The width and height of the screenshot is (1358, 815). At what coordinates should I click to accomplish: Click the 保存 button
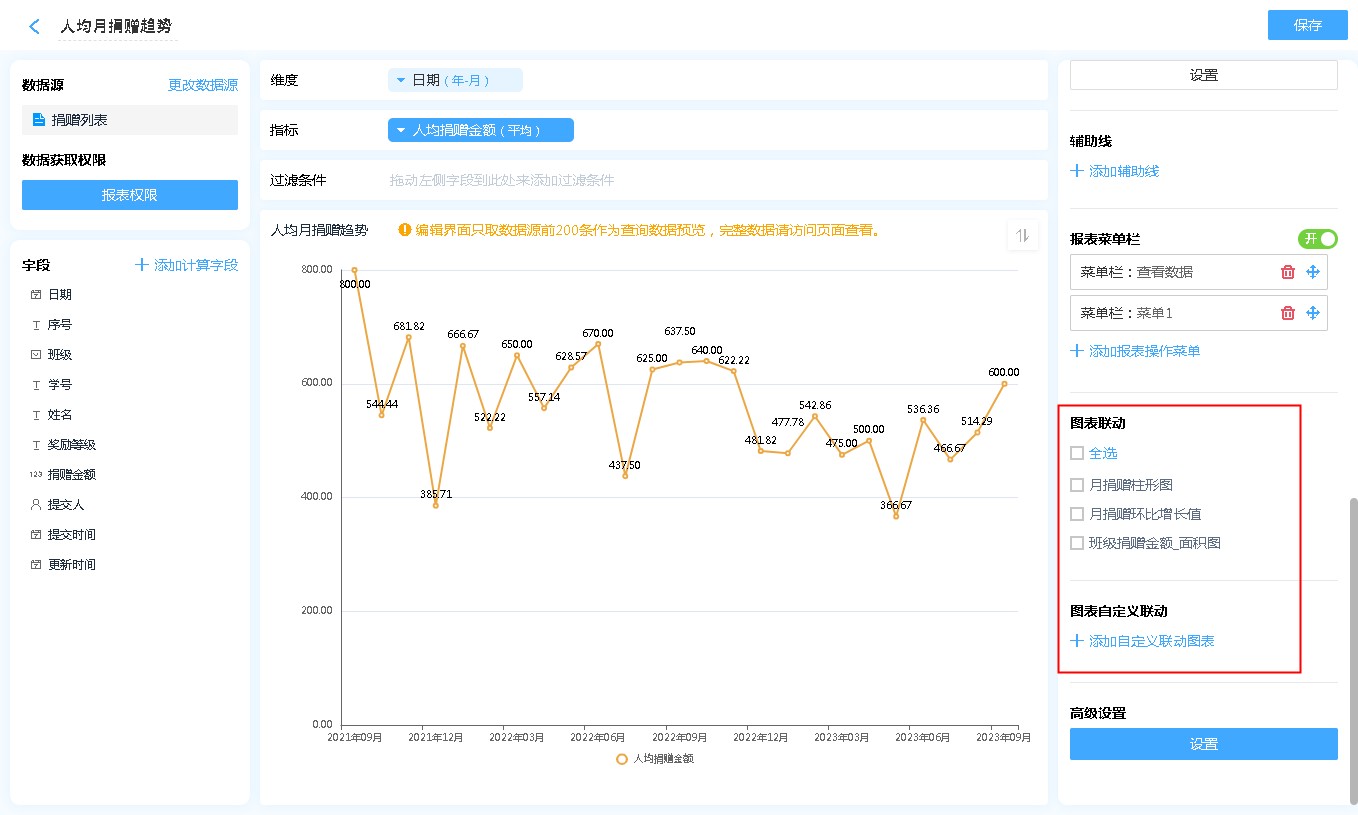coord(1307,25)
